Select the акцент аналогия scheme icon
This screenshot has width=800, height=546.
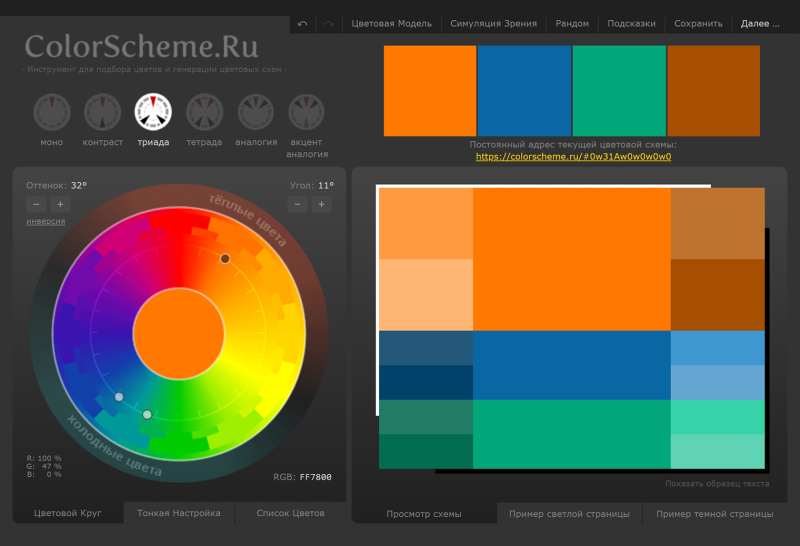click(x=306, y=112)
